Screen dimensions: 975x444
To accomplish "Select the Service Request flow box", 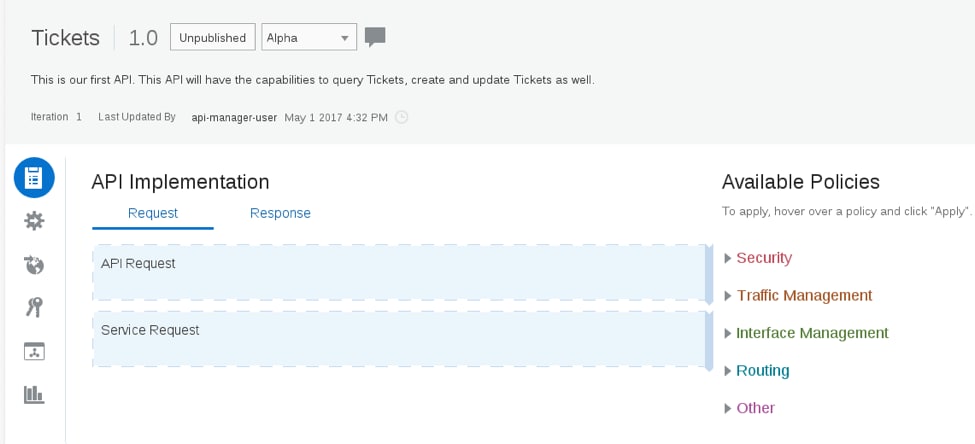I will (x=400, y=339).
